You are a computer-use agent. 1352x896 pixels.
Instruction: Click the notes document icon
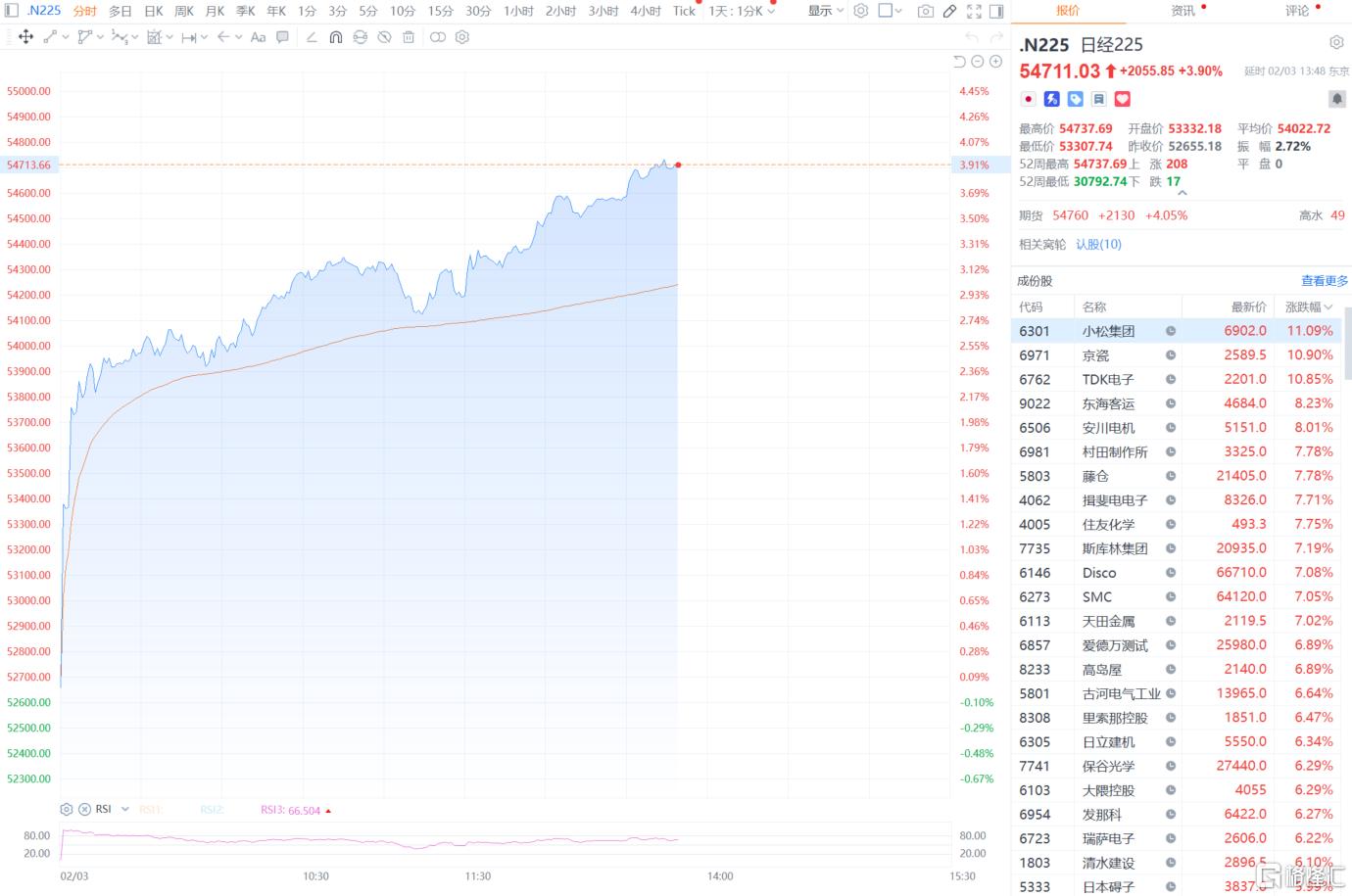pyautogui.click(x=1098, y=99)
